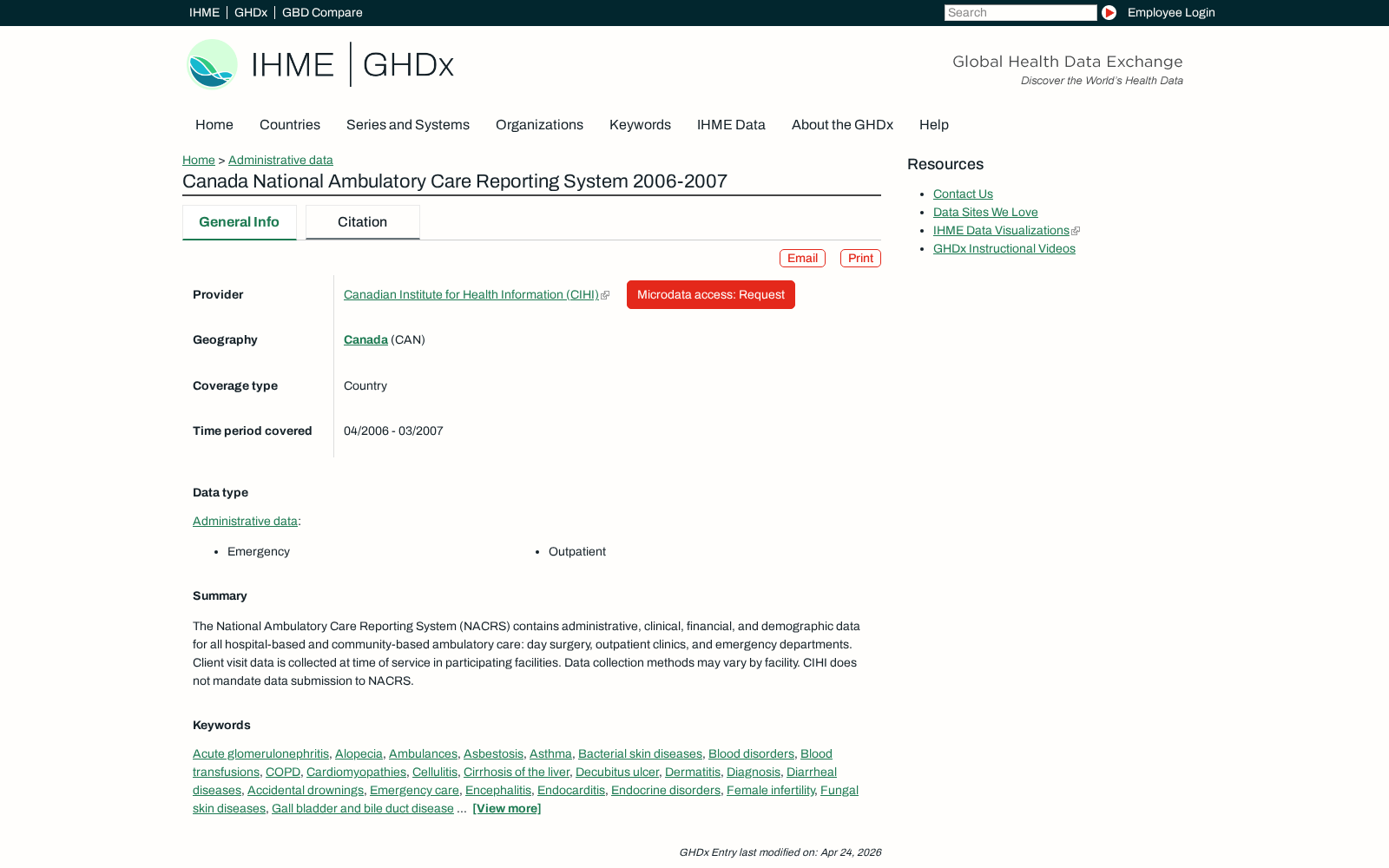Open the Countries menu
Viewport: 1389px width, 868px height.
[290, 125]
